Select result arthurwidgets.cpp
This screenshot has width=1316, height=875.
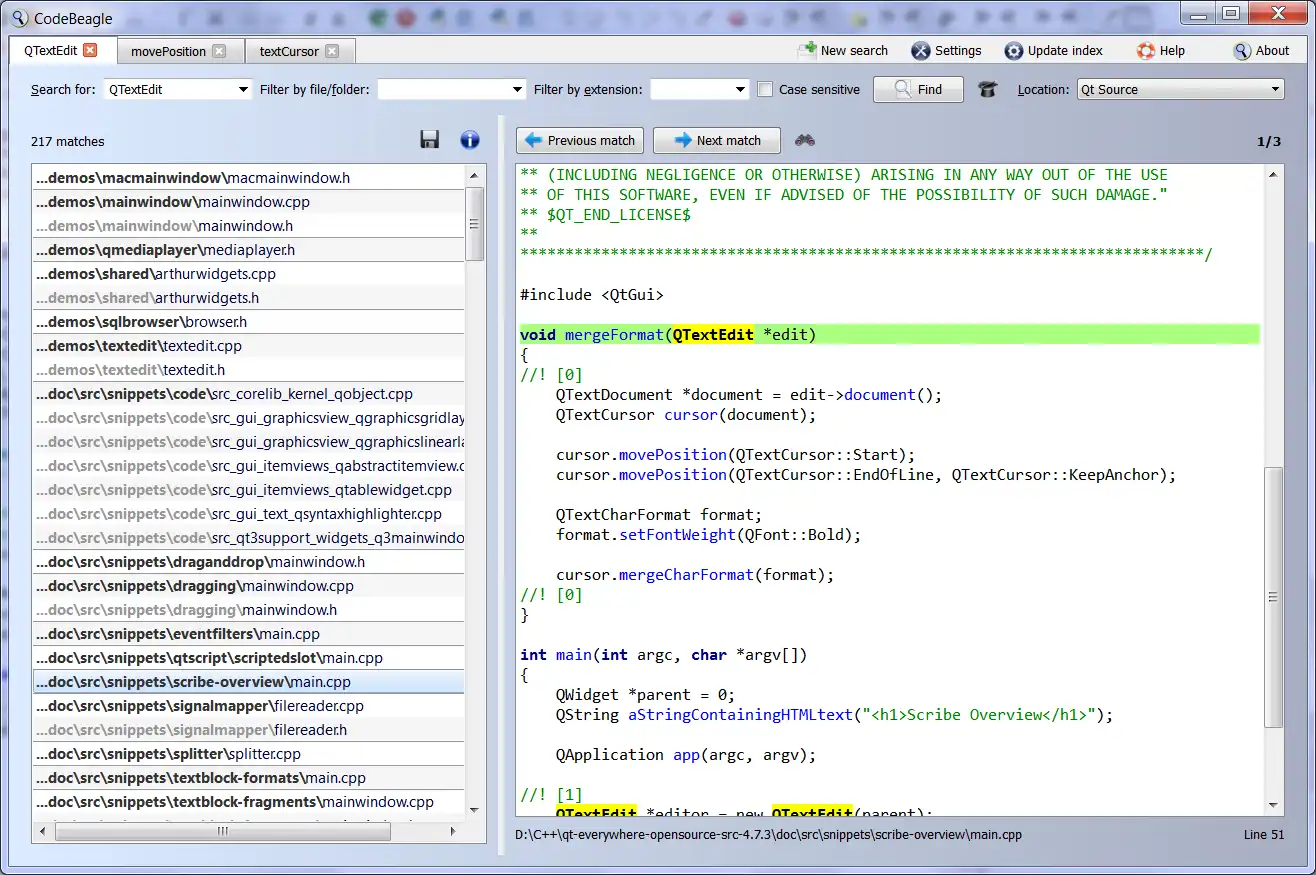[249, 274]
